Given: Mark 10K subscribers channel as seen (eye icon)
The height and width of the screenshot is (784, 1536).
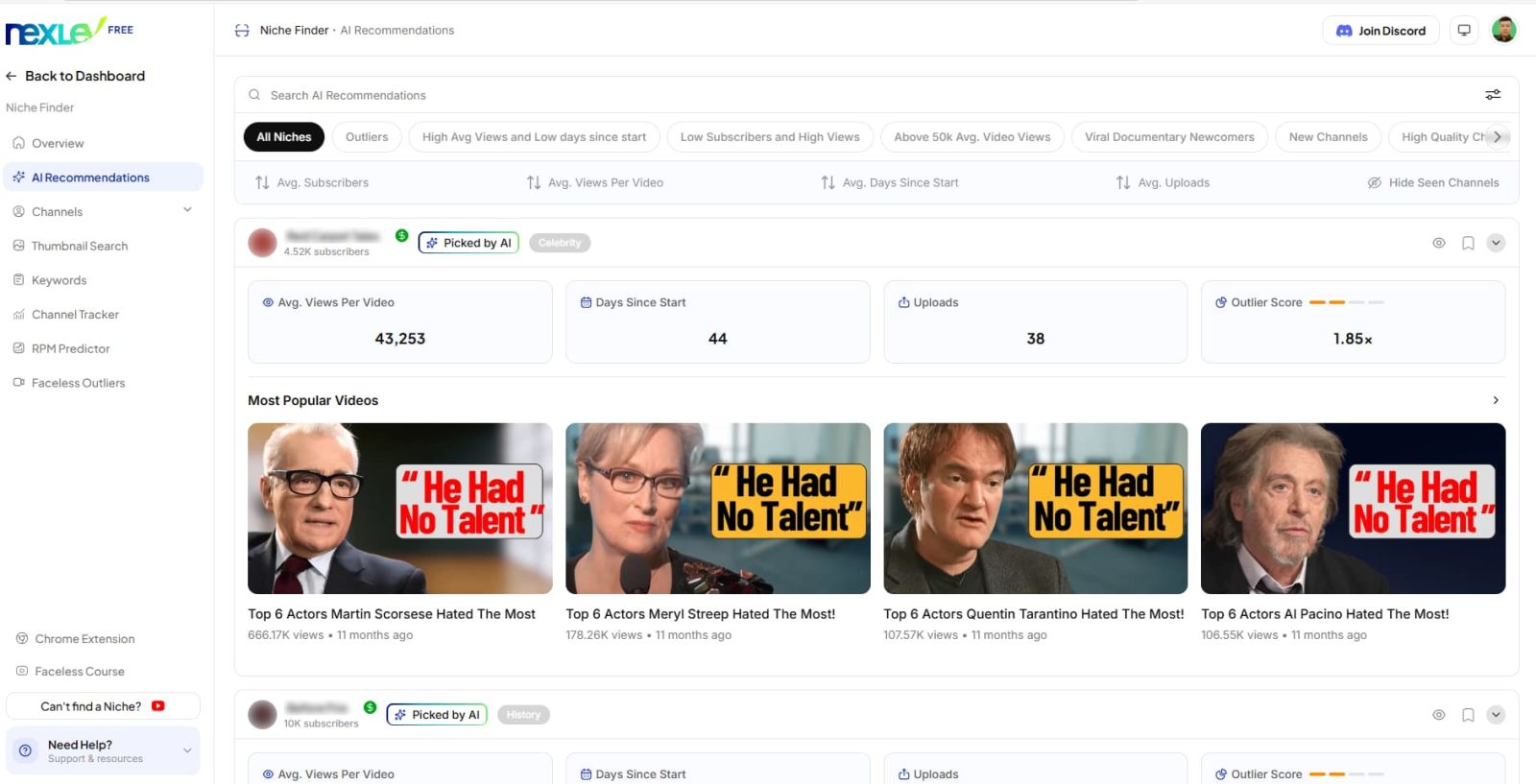Looking at the screenshot, I should 1438,715.
